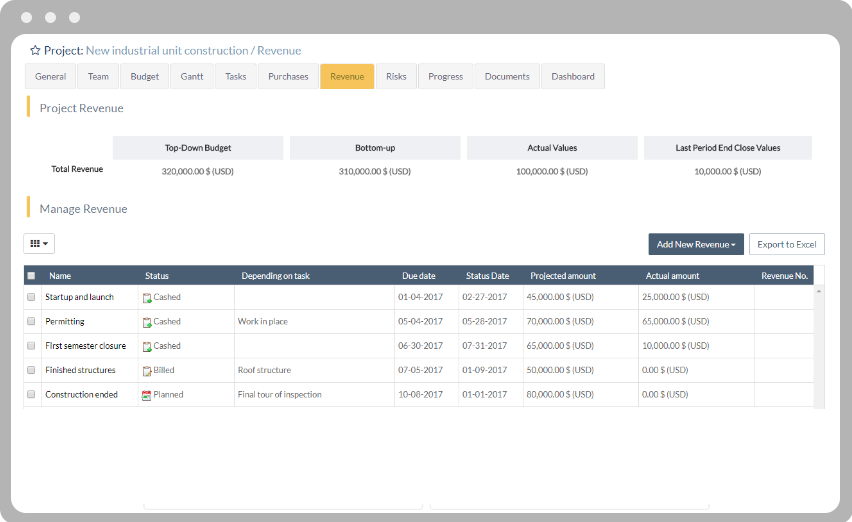Expand the Add New Revenue dropdown
This screenshot has height=522, width=852.
click(696, 244)
